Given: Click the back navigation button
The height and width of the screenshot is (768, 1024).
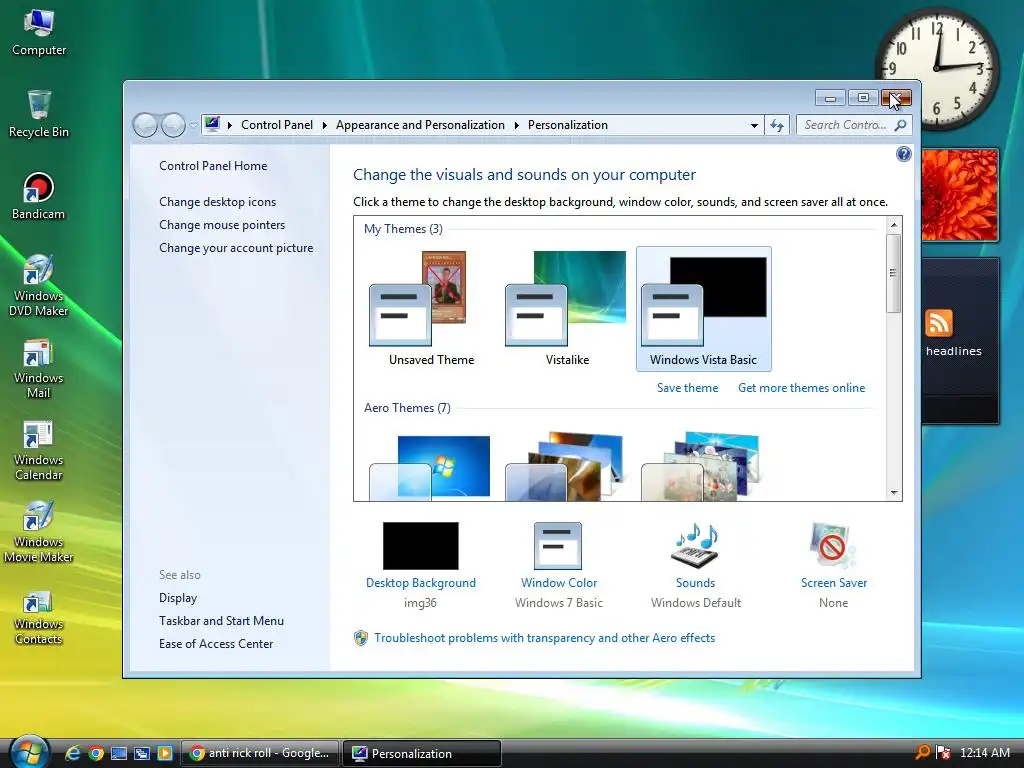Looking at the screenshot, I should click(146, 125).
